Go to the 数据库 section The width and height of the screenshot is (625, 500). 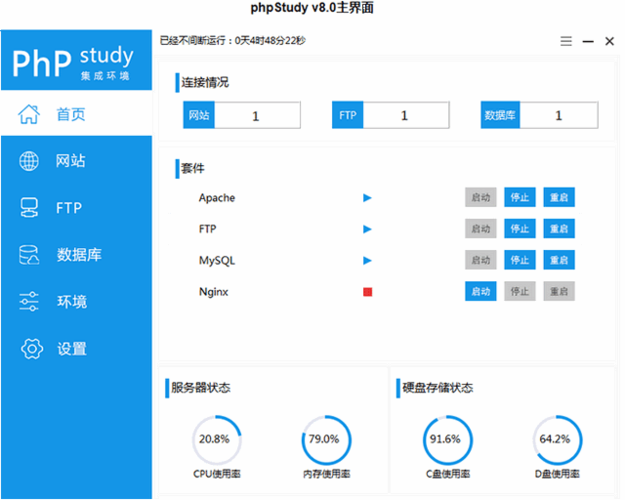click(77, 255)
